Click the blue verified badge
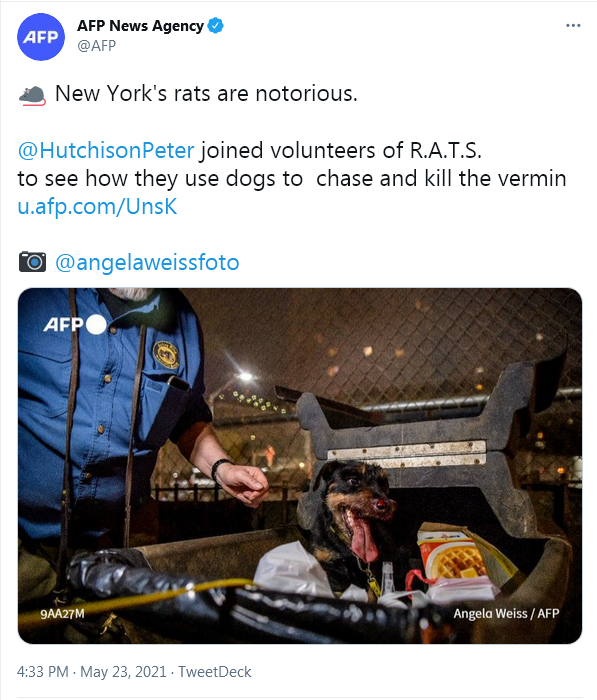The width and height of the screenshot is (597, 700). click(216, 26)
